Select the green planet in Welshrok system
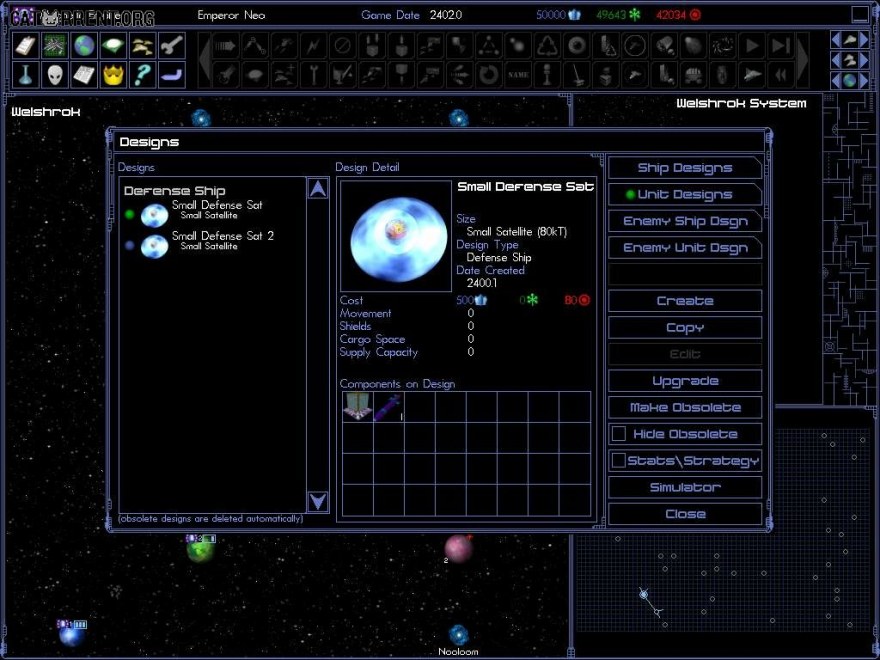880x660 pixels. click(x=200, y=549)
